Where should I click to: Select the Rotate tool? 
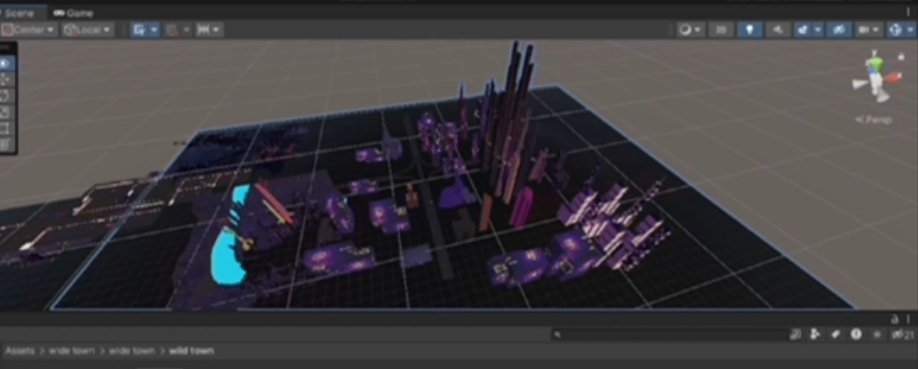point(5,95)
